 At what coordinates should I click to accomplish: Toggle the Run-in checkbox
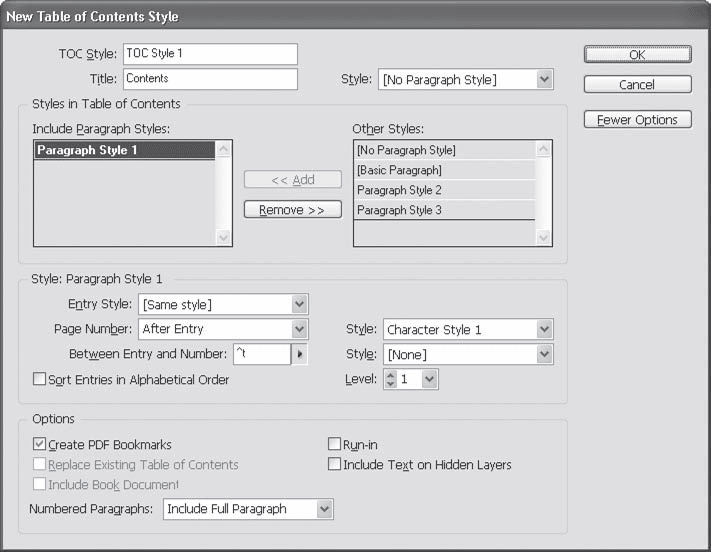click(335, 444)
